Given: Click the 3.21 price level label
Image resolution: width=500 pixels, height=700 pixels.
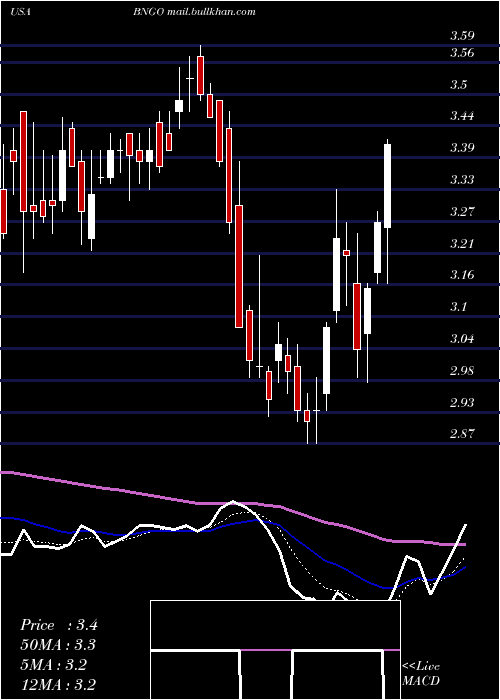Looking at the screenshot, I should [x=462, y=243].
